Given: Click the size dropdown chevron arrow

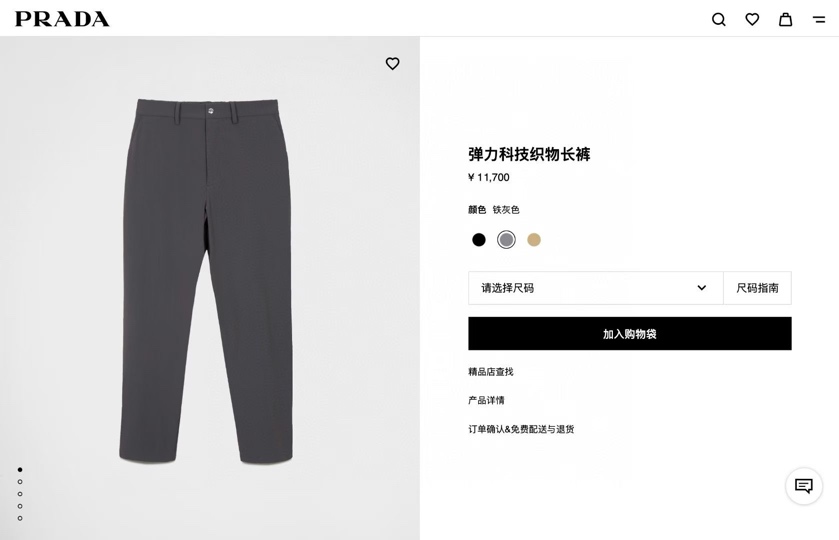Looking at the screenshot, I should 701,288.
